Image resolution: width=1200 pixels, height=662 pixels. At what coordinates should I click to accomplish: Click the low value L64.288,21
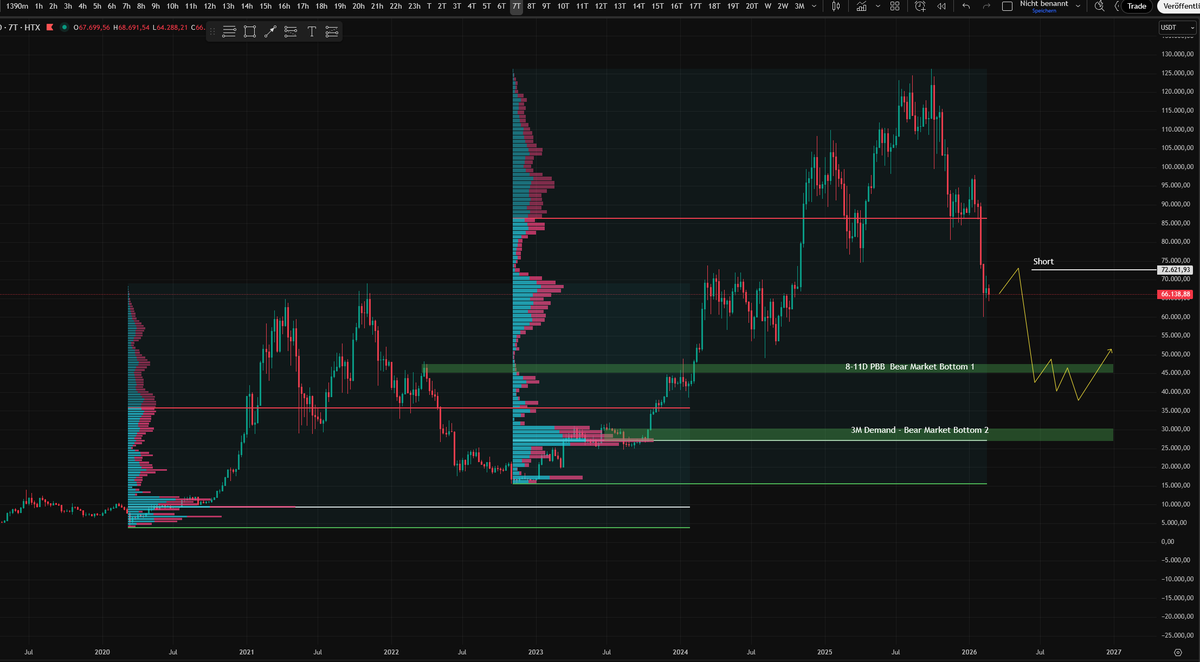click(x=170, y=27)
